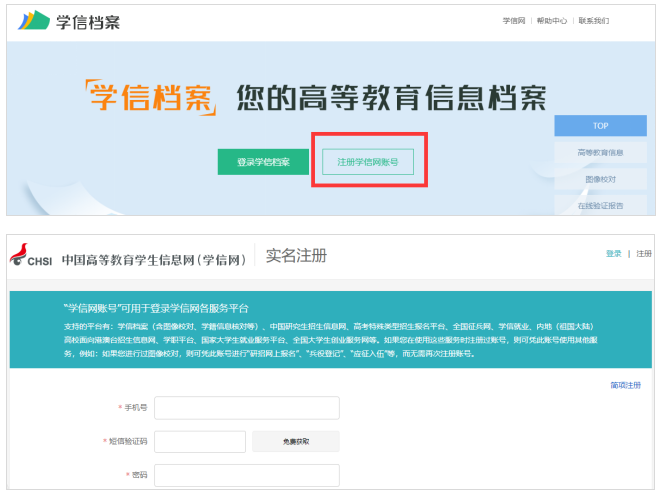664x500 pixels.
Task: Switch to 简项注册 simple registration
Action: click(625, 385)
